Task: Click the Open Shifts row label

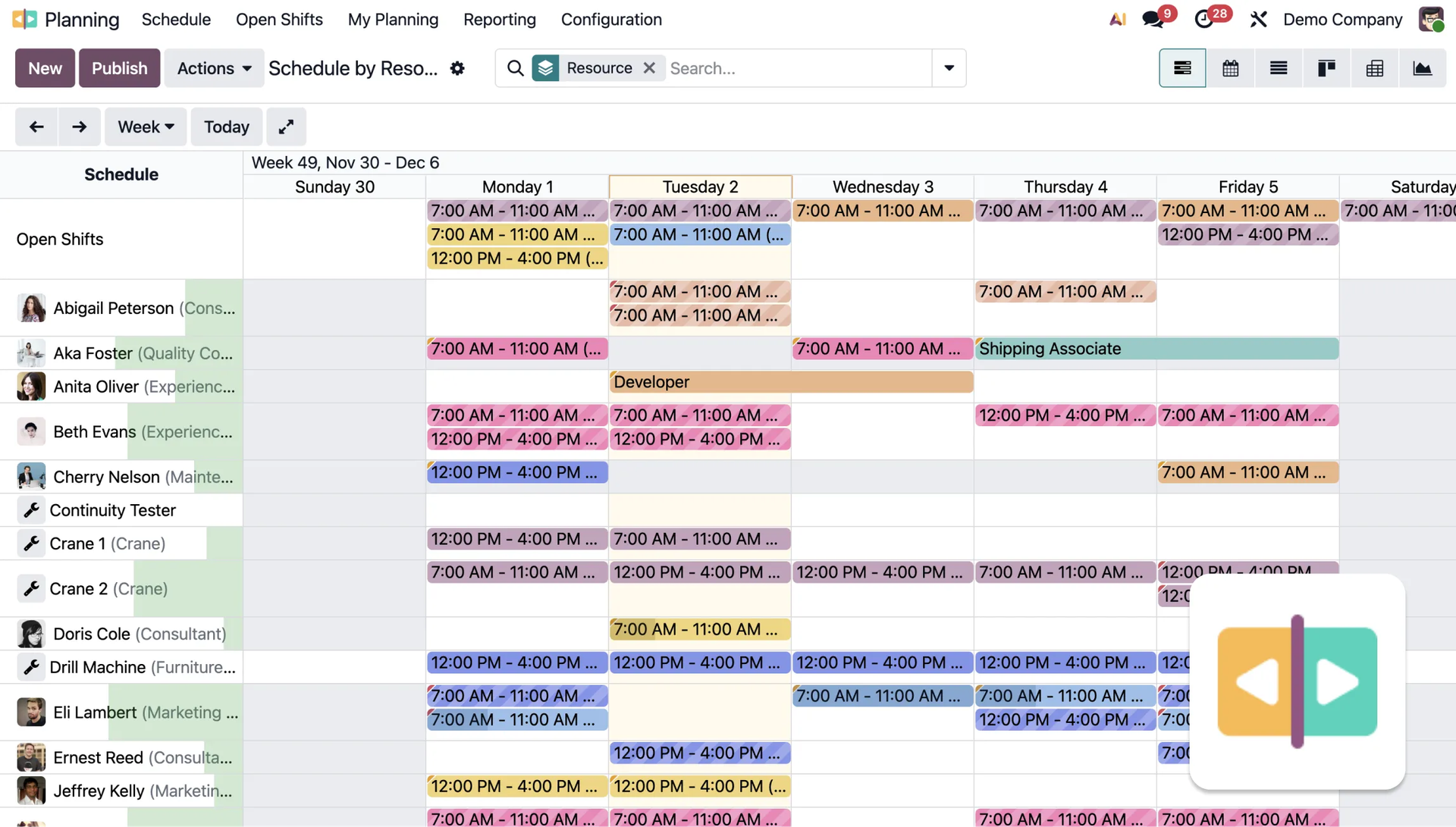Action: click(x=60, y=240)
